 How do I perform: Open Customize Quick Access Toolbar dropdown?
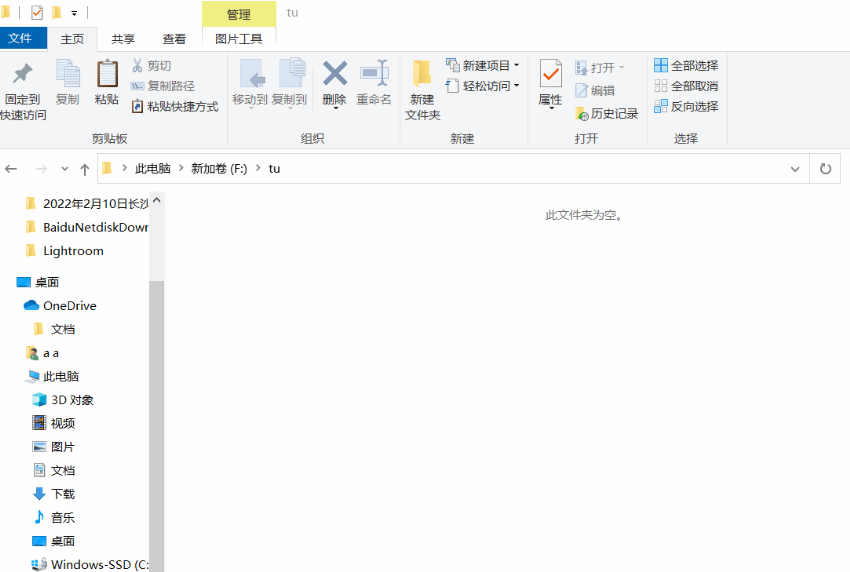74,13
